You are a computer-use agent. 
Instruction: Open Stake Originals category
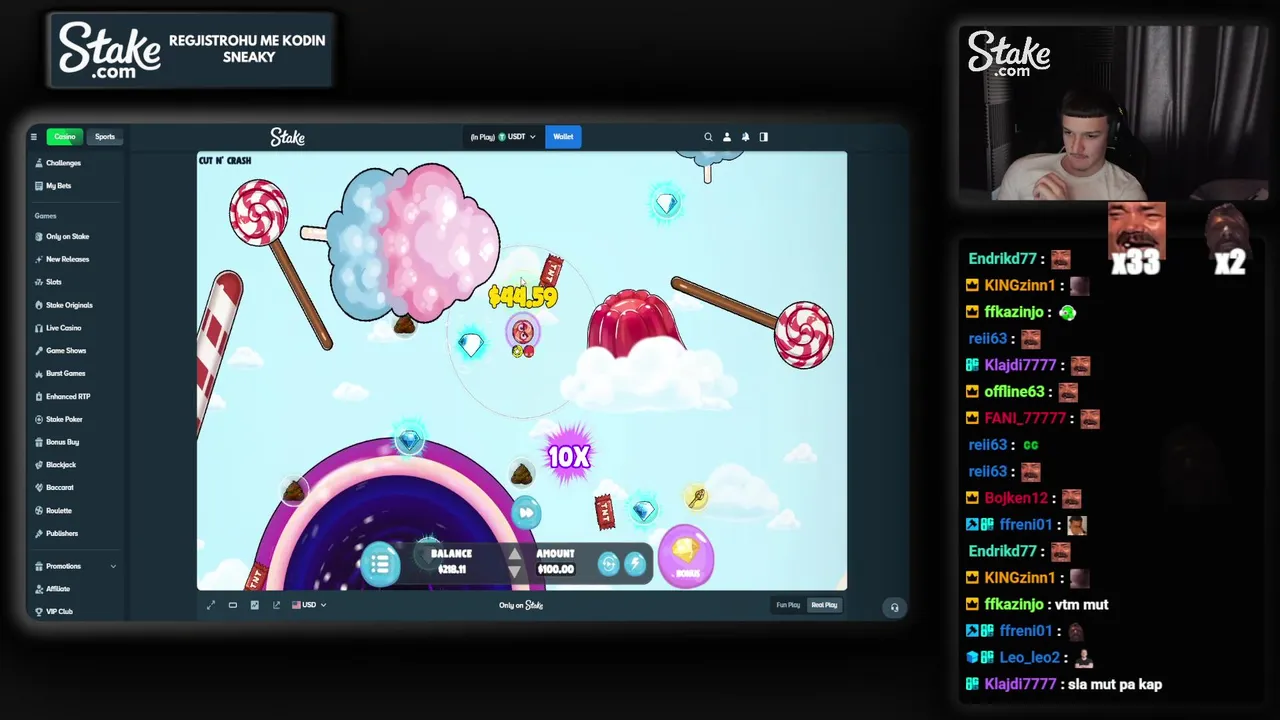point(69,305)
